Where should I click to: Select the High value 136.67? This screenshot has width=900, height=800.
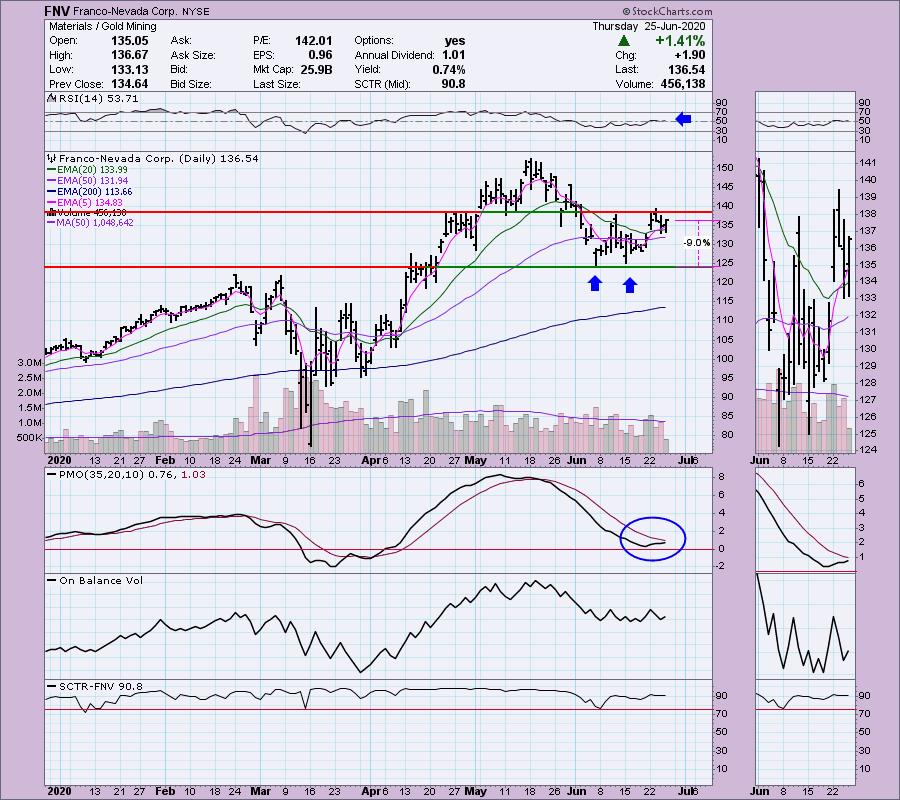[x=129, y=55]
